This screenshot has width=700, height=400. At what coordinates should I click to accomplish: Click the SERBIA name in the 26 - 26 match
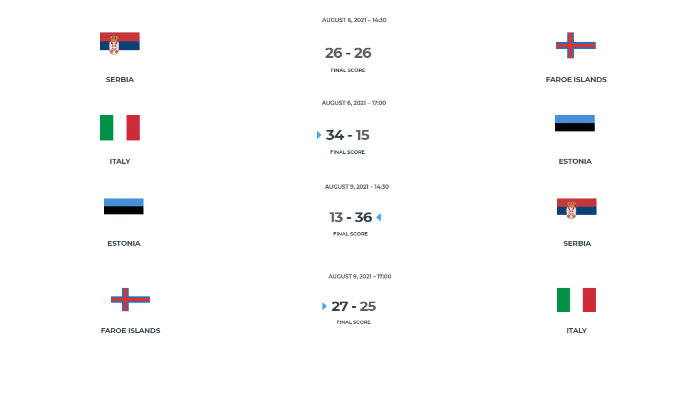(119, 79)
